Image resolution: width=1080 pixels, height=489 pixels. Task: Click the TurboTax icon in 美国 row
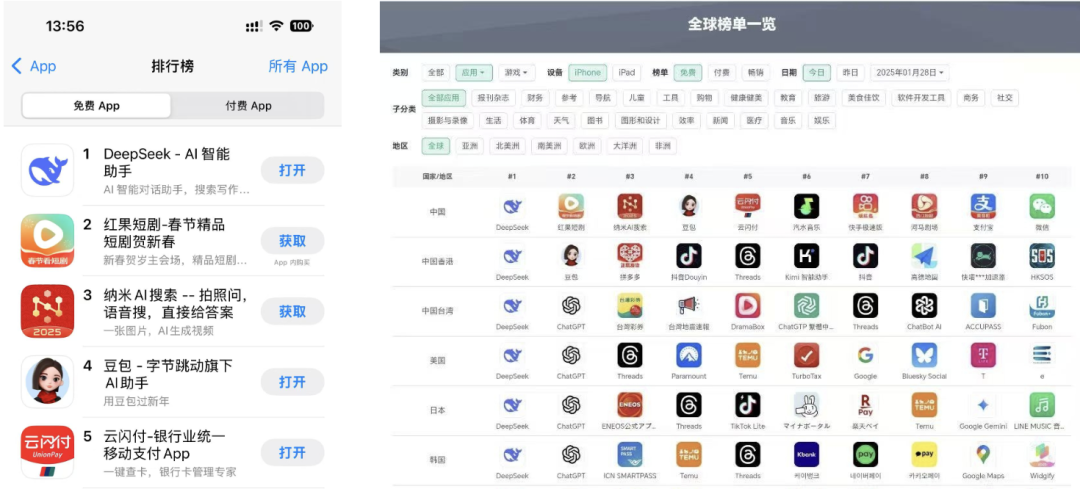coord(806,355)
